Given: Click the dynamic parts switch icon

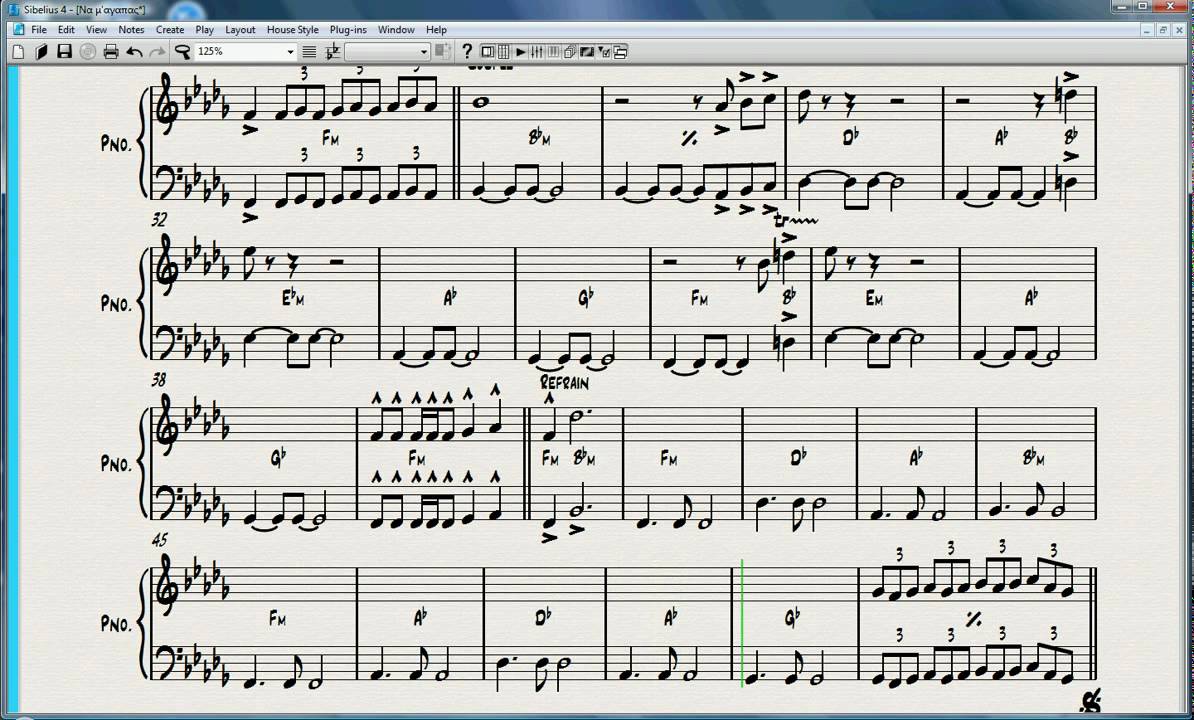Looking at the screenshot, I should [442, 52].
